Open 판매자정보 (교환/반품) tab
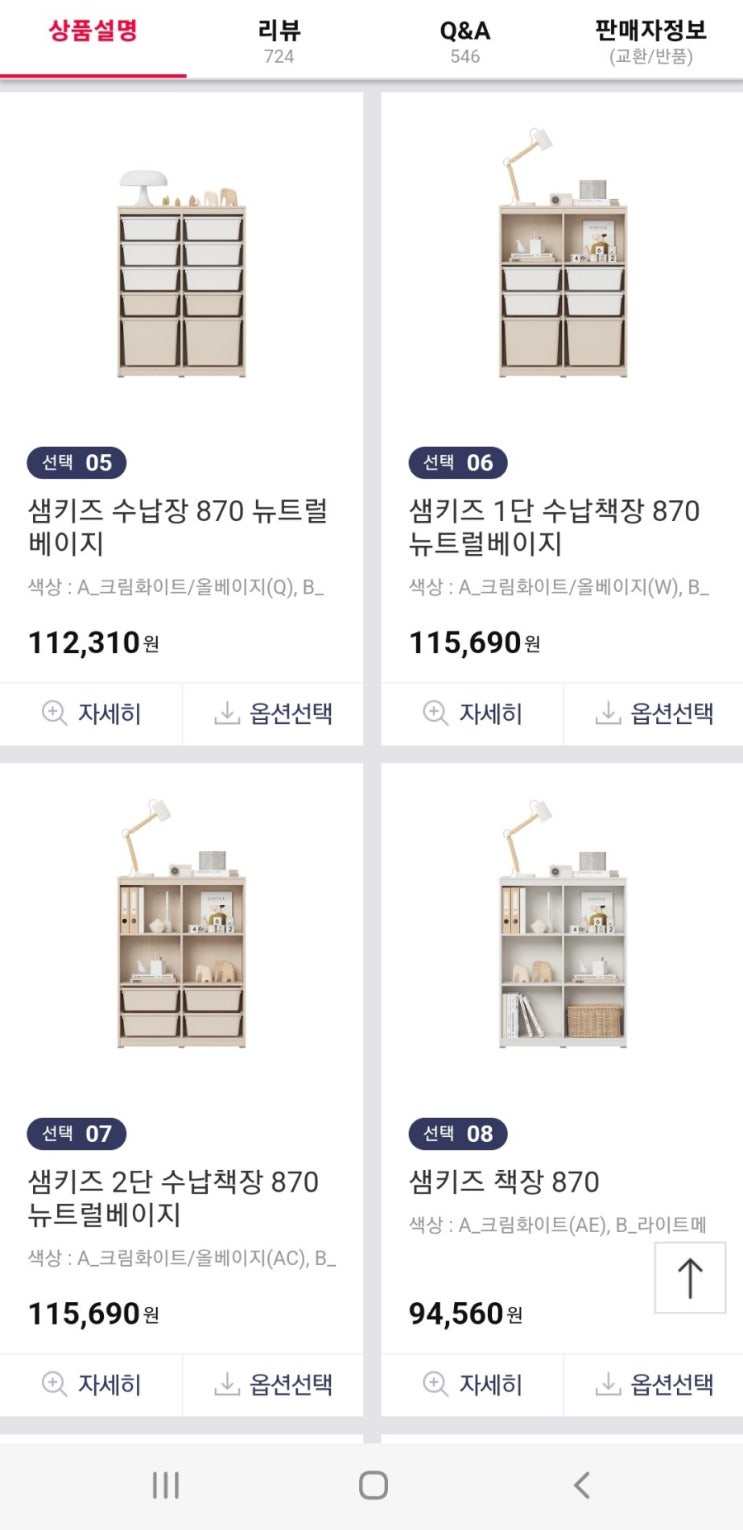743x1530 pixels. (650, 40)
